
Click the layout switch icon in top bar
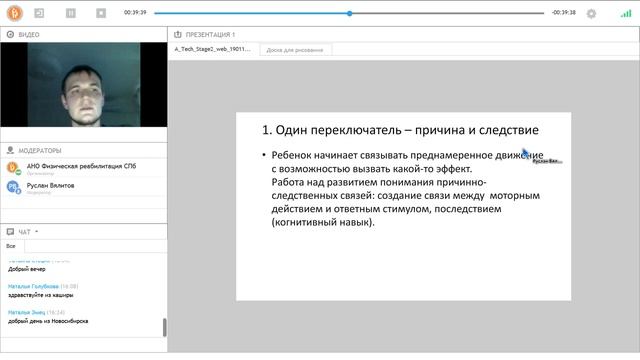coord(39,13)
